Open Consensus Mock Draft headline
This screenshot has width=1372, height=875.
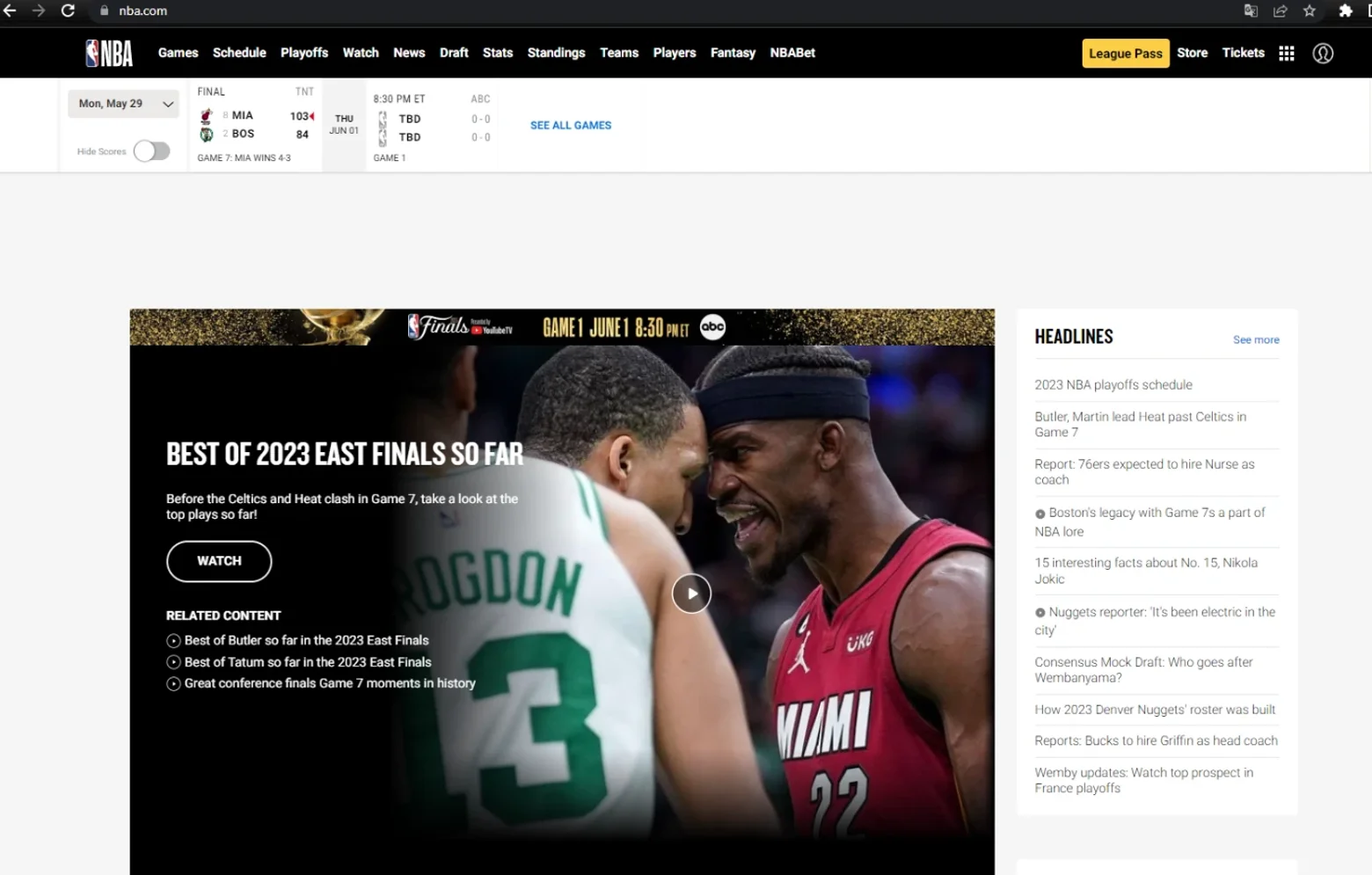coord(1143,670)
